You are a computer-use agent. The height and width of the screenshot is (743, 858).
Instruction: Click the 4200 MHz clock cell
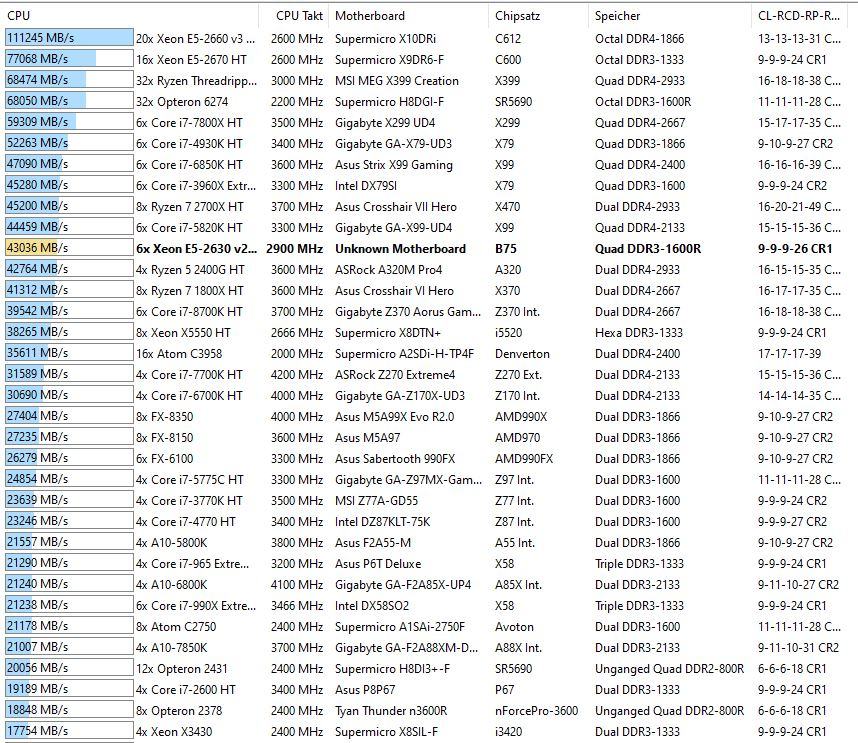click(297, 375)
